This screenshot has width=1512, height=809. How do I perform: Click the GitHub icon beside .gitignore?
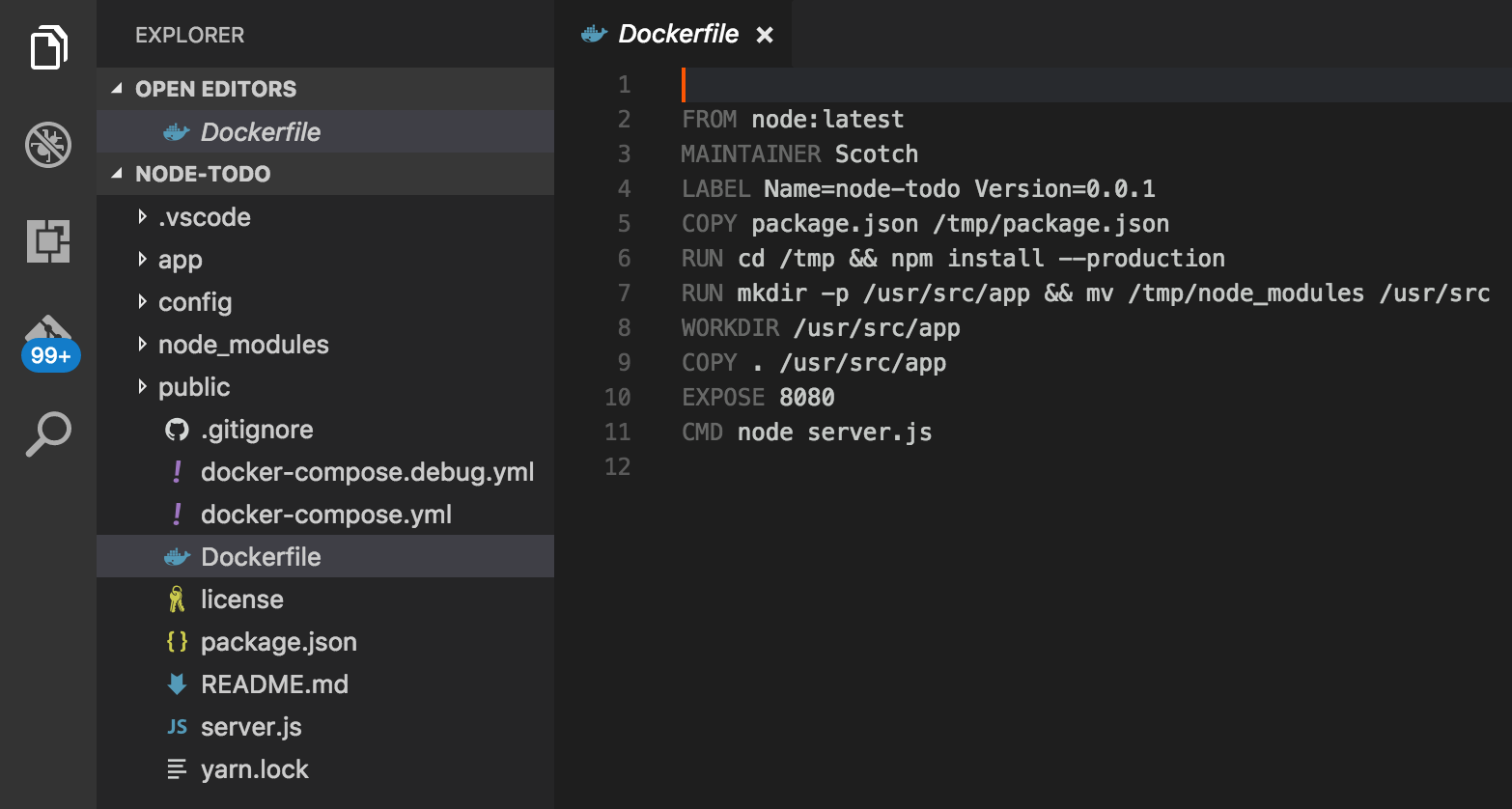177,430
